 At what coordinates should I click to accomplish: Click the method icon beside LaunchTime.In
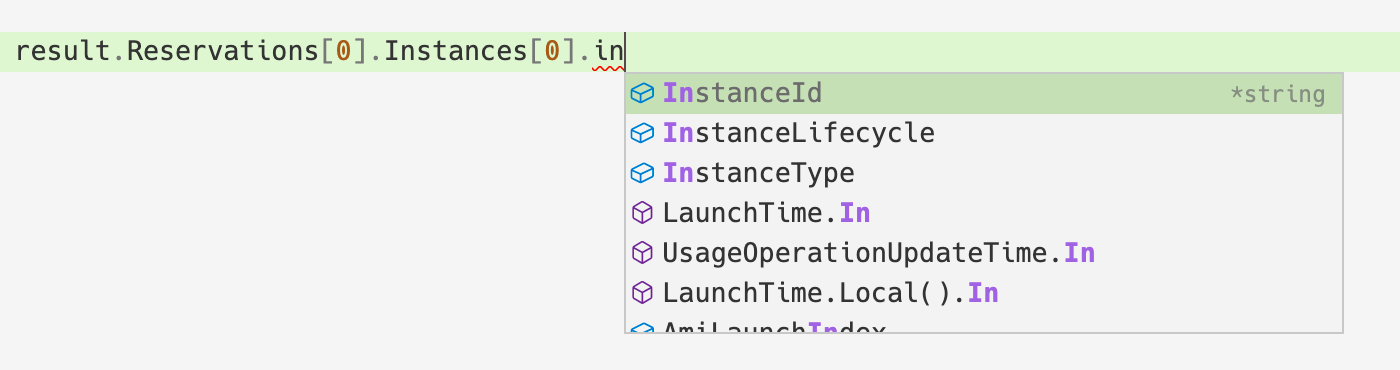tap(643, 213)
